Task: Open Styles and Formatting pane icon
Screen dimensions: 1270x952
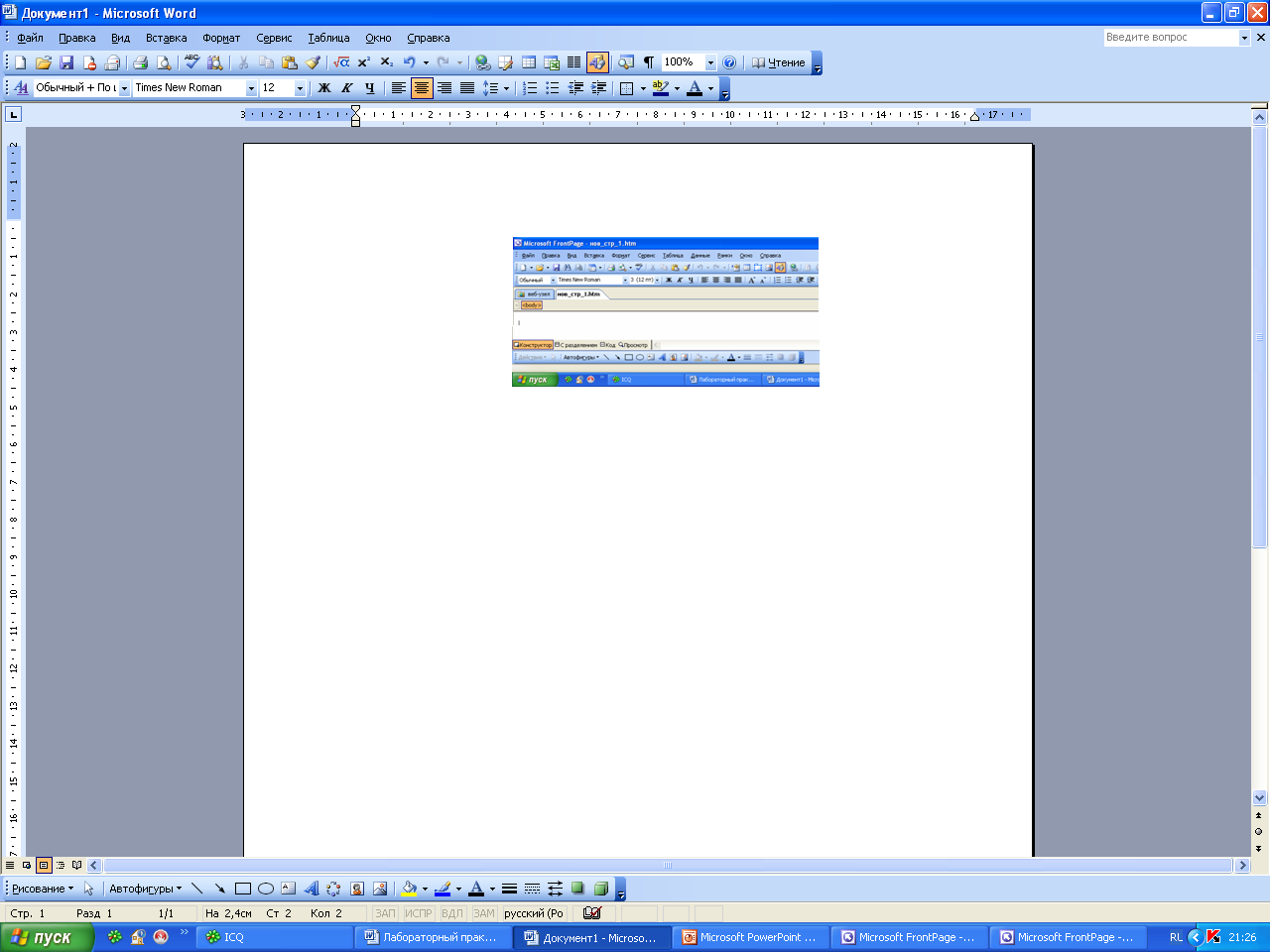Action: click(x=21, y=88)
